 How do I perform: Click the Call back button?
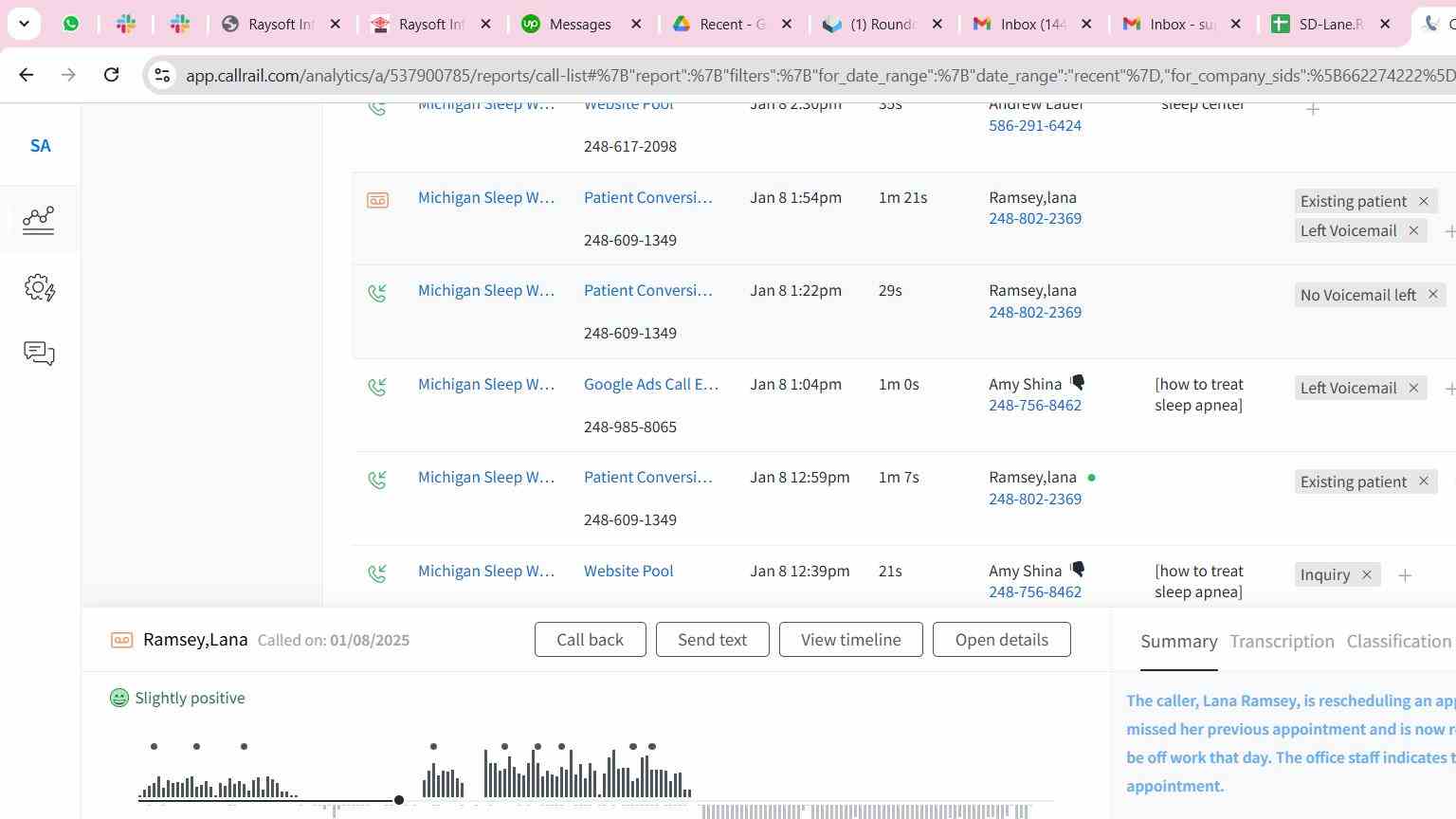[591, 640]
